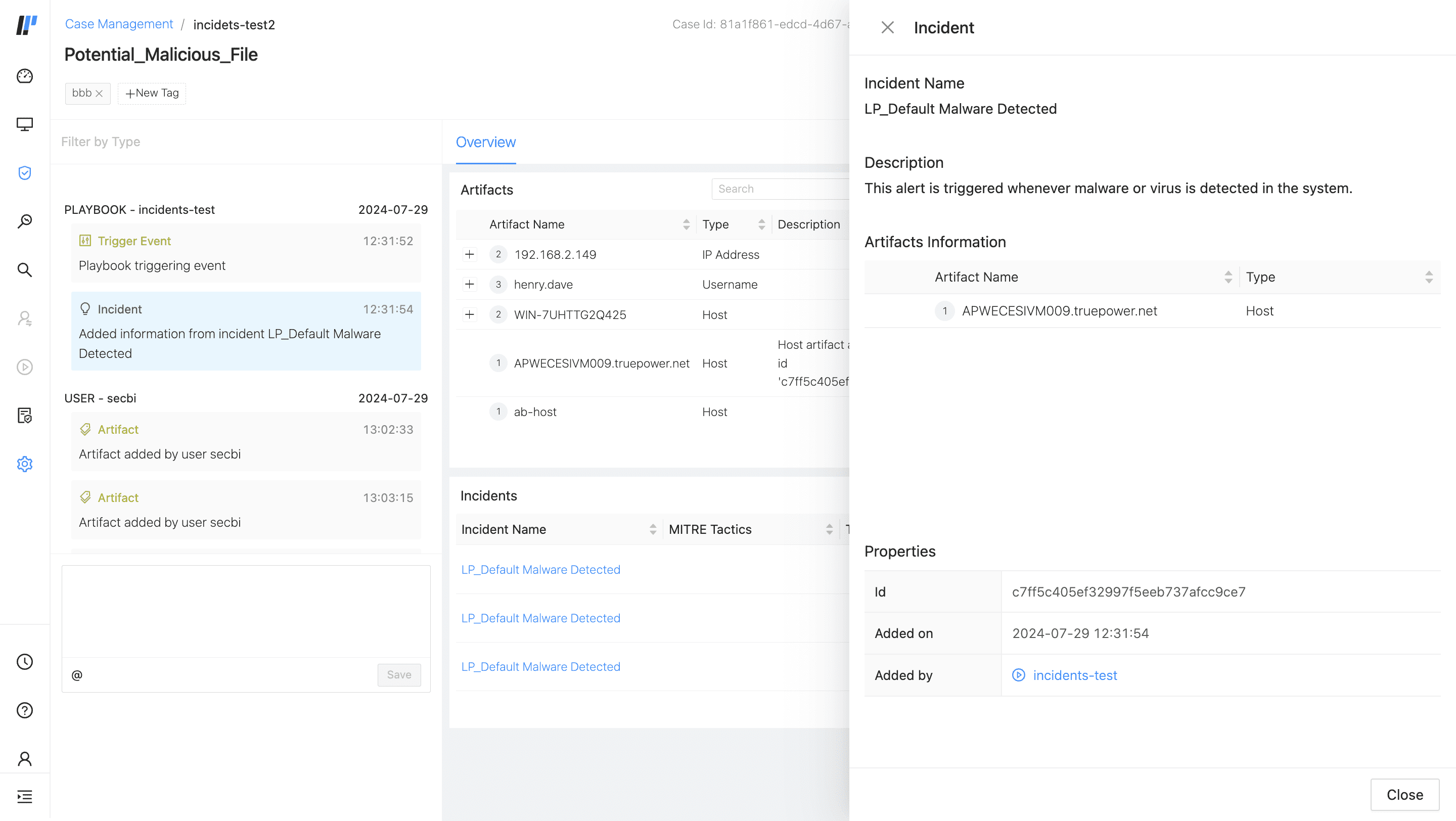Remove the bbb tag
The width and height of the screenshot is (1456, 821).
(99, 93)
